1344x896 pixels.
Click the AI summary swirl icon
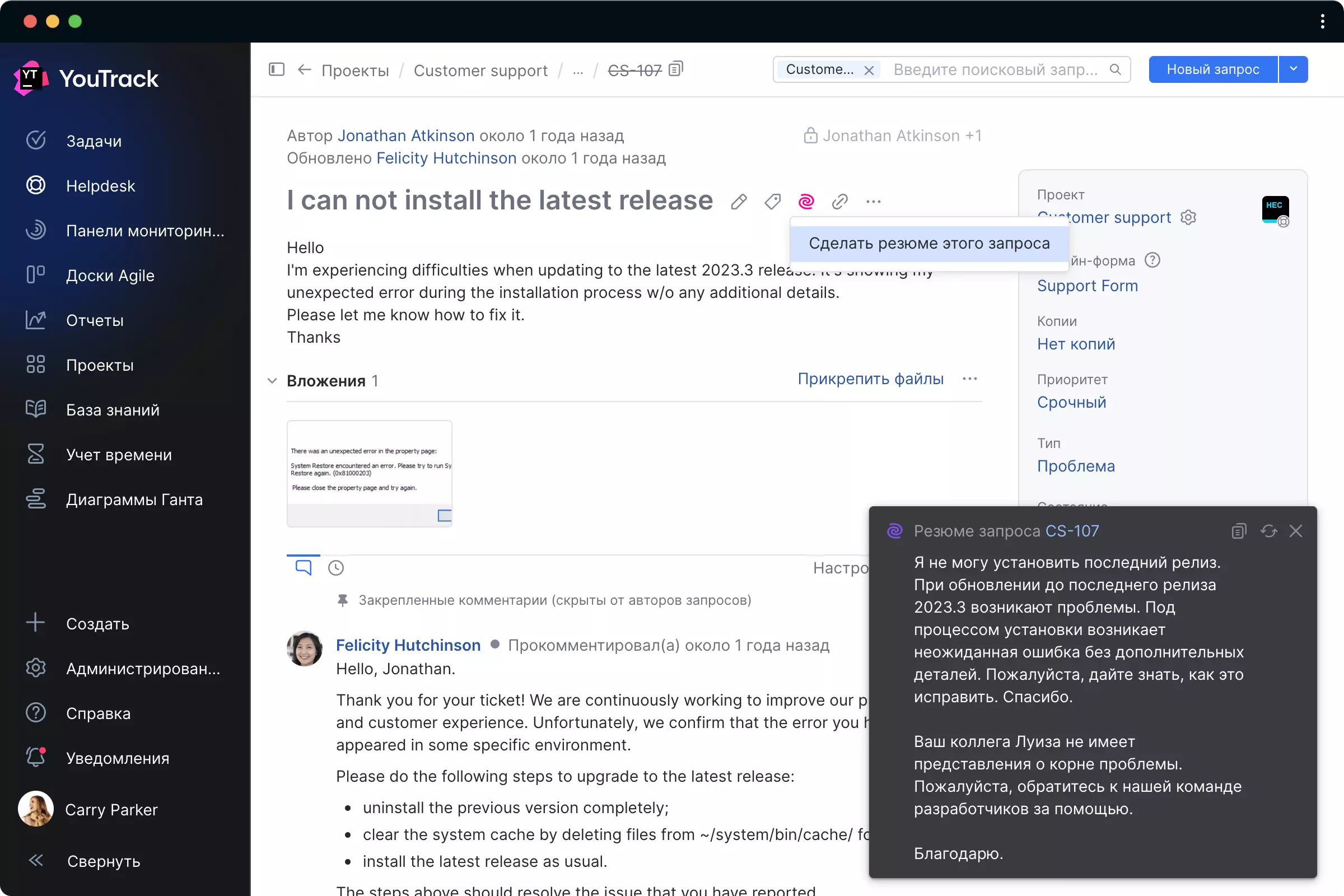point(806,201)
